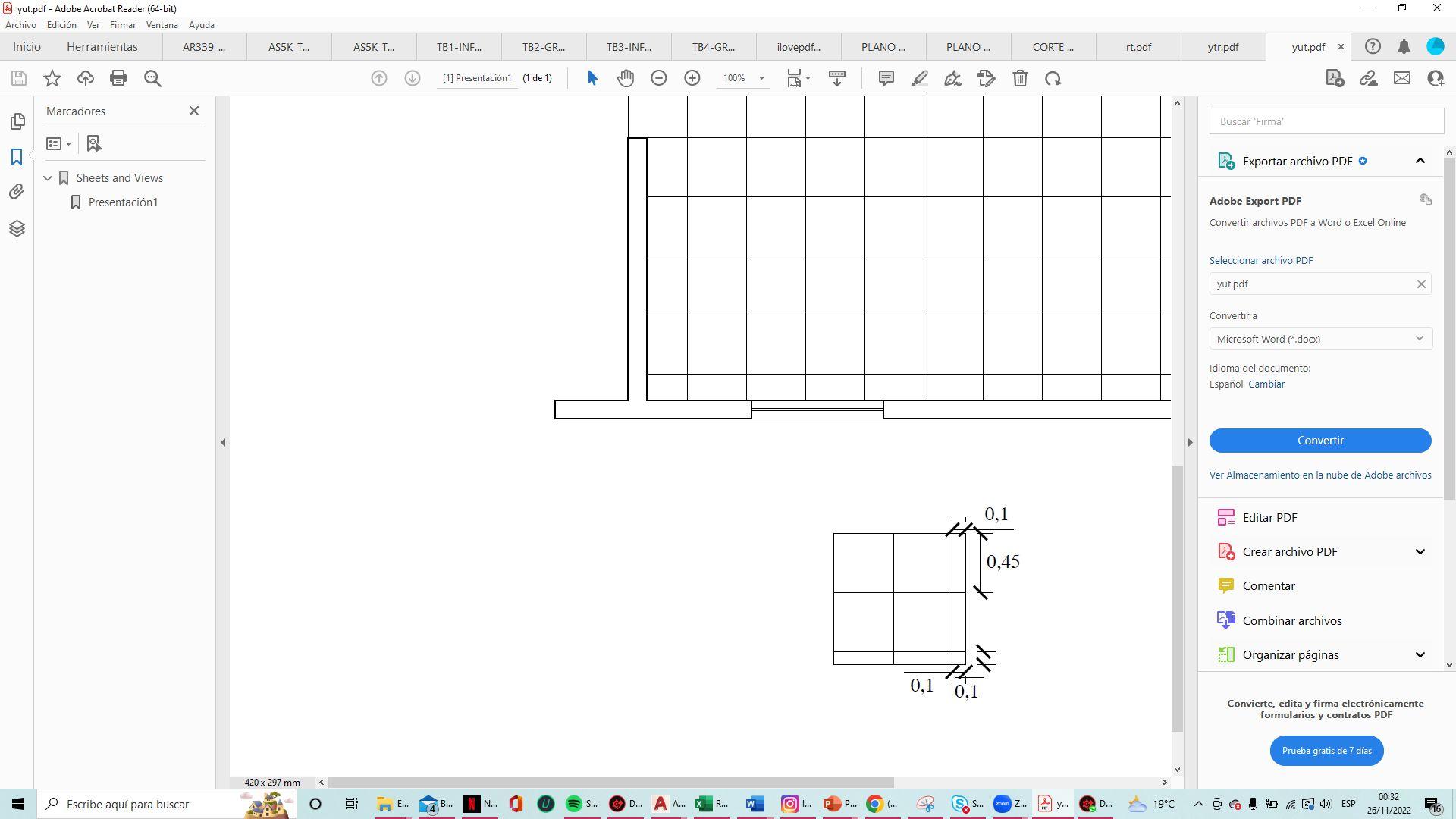The width and height of the screenshot is (1456, 819).
Task: Collapse the Sheets and Views bookmark
Action: [49, 178]
